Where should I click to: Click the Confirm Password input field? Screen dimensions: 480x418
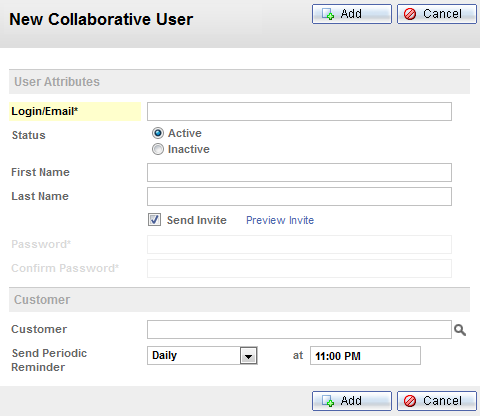tap(299, 268)
